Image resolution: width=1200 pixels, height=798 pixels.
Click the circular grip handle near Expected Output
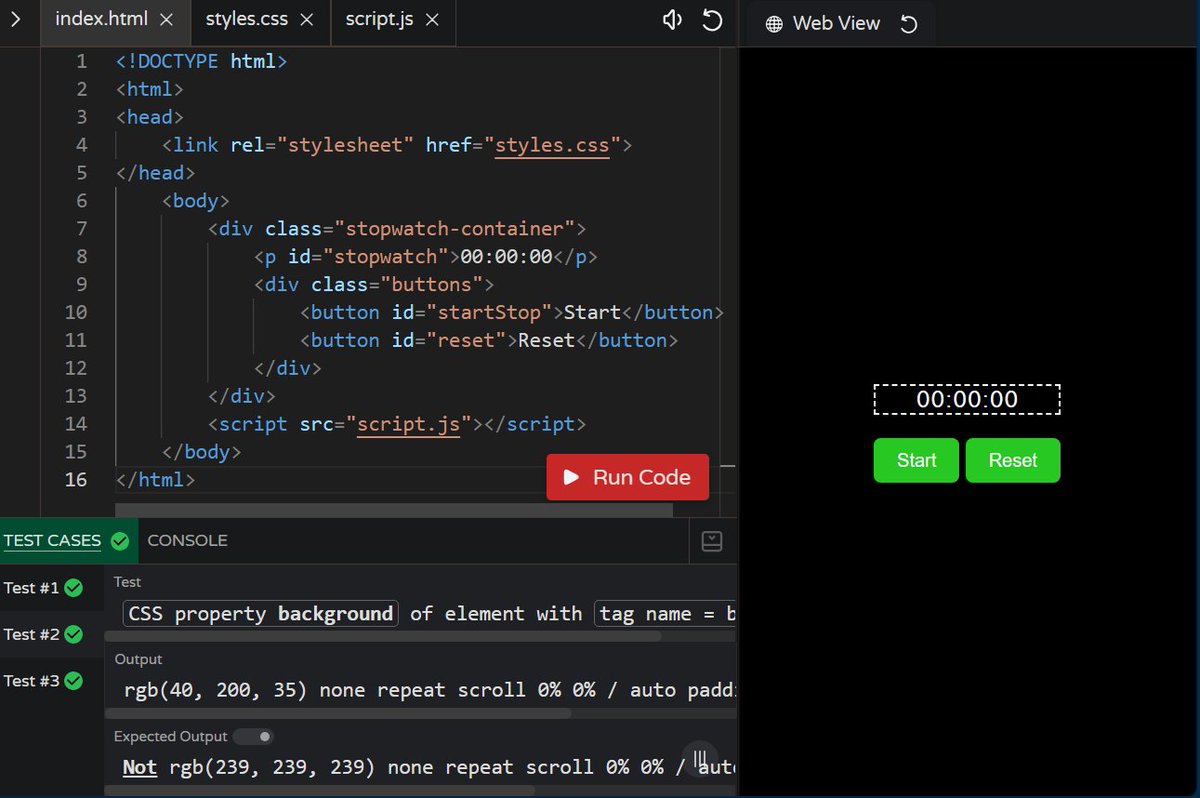[700, 760]
